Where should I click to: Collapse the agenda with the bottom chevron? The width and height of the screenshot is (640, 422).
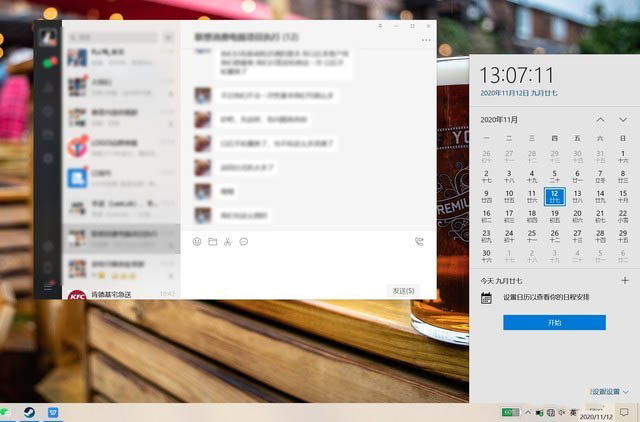point(626,392)
